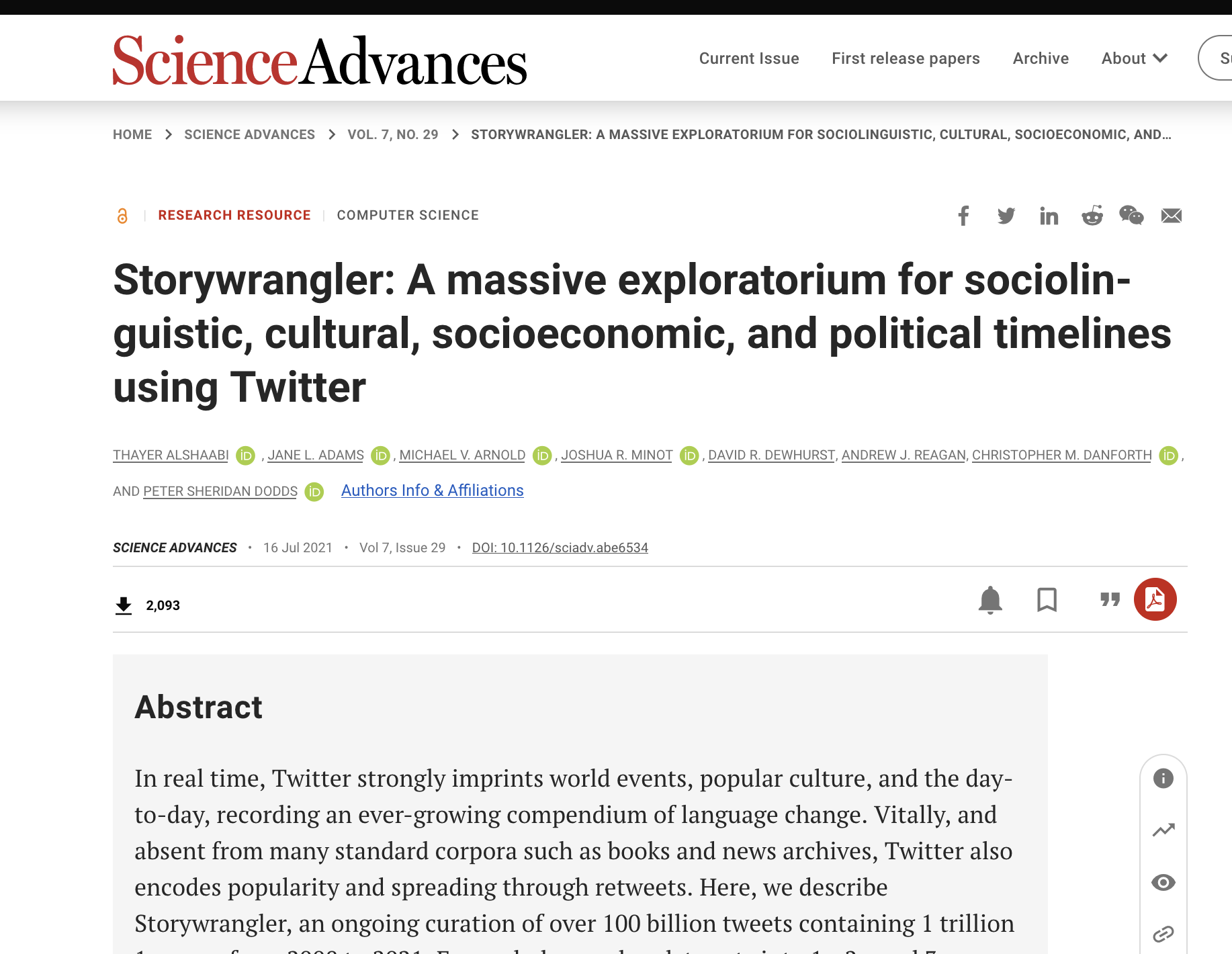Click the eye icon in side panel
Image resolution: width=1232 pixels, height=954 pixels.
click(x=1163, y=882)
